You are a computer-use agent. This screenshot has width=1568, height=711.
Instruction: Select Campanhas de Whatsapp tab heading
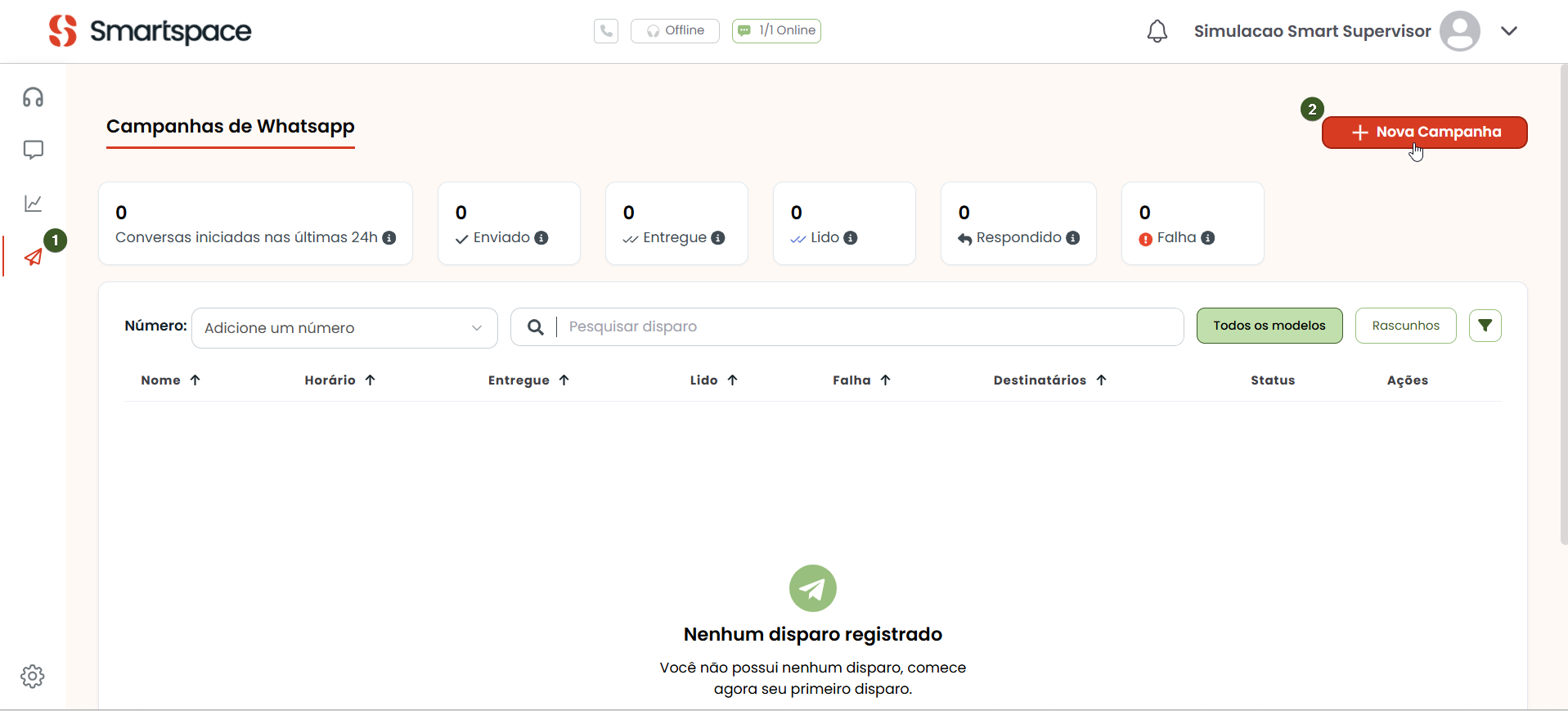pyautogui.click(x=231, y=127)
